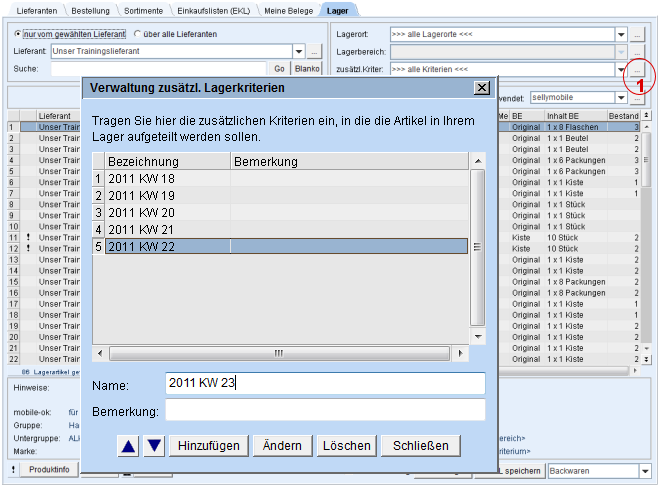659x486 pixels.
Task: Open the zusätzl. Kriterien browse button
Action: (635, 69)
